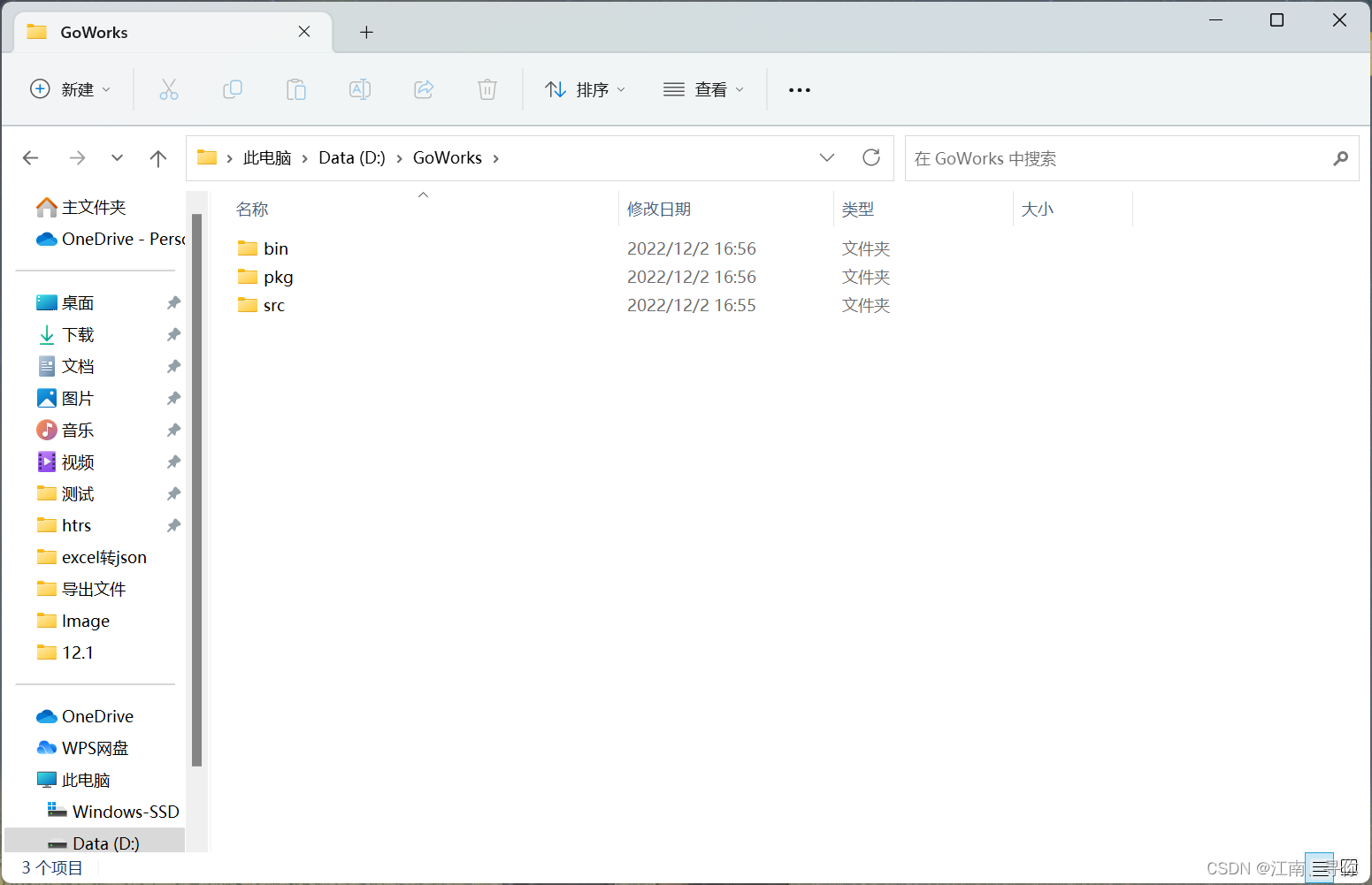Close the GoWorks tab

304,32
